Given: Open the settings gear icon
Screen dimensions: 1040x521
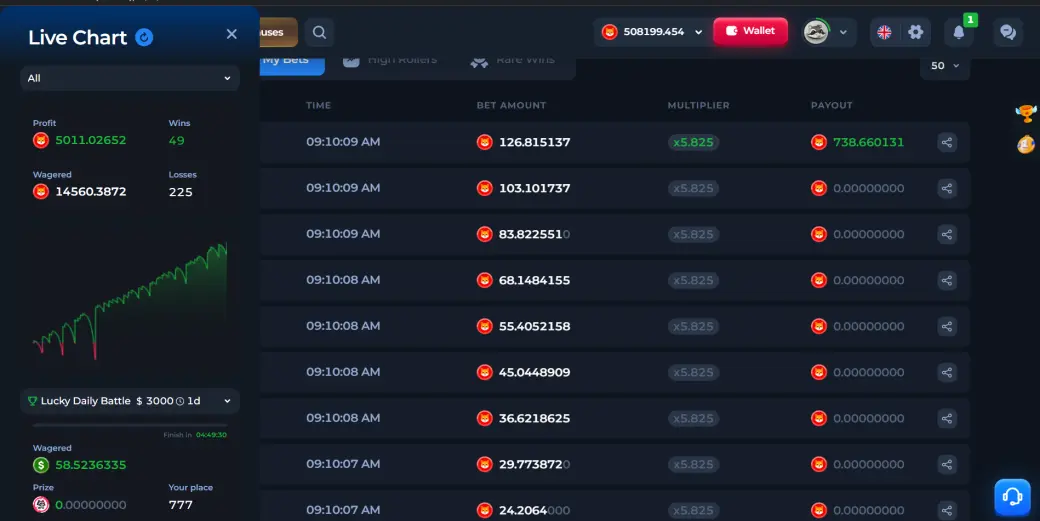Looking at the screenshot, I should [915, 32].
